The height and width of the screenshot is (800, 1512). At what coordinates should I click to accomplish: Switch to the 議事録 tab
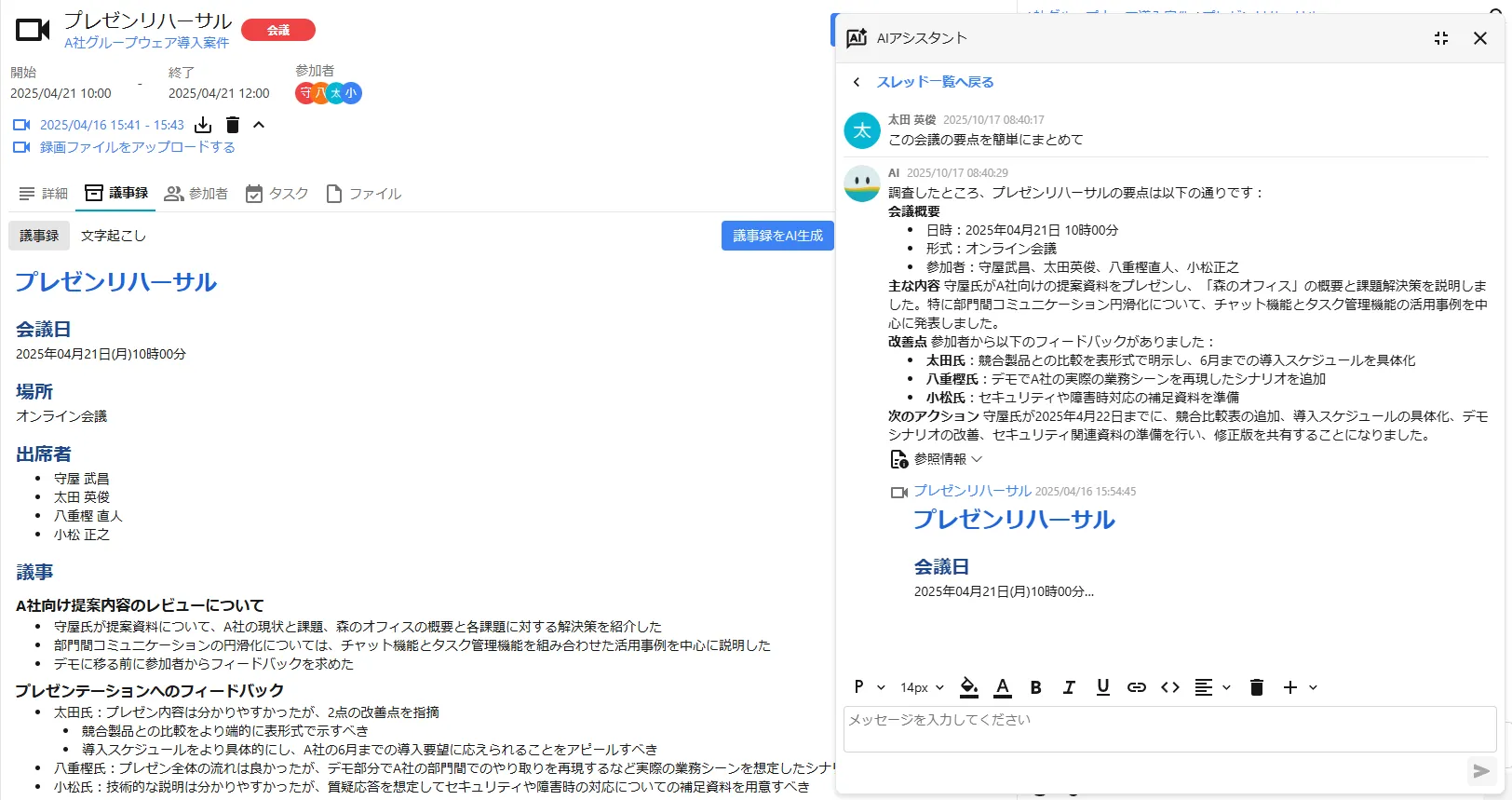point(116,193)
